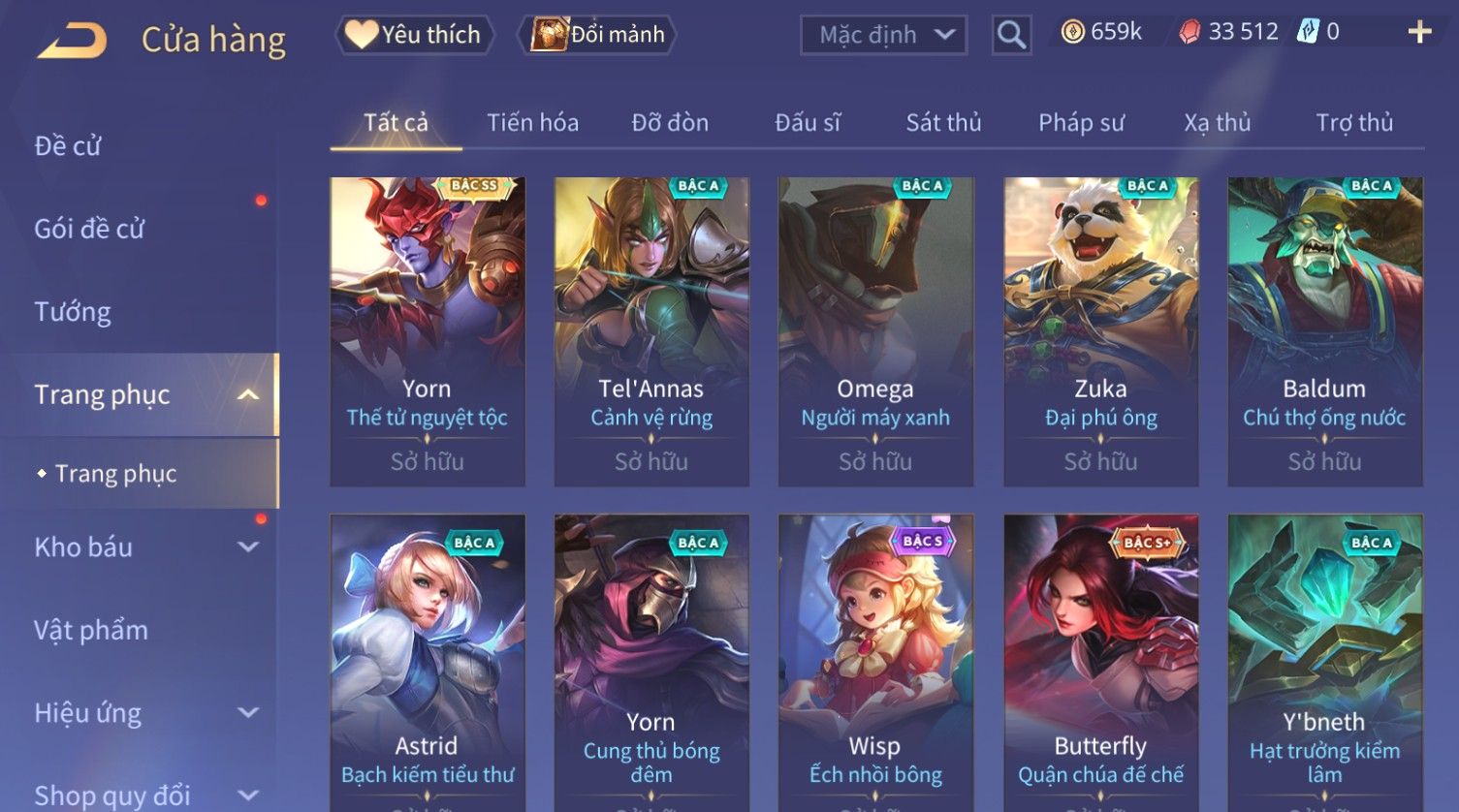
Task: Select the Trang phục sub-item
Action: click(x=115, y=474)
